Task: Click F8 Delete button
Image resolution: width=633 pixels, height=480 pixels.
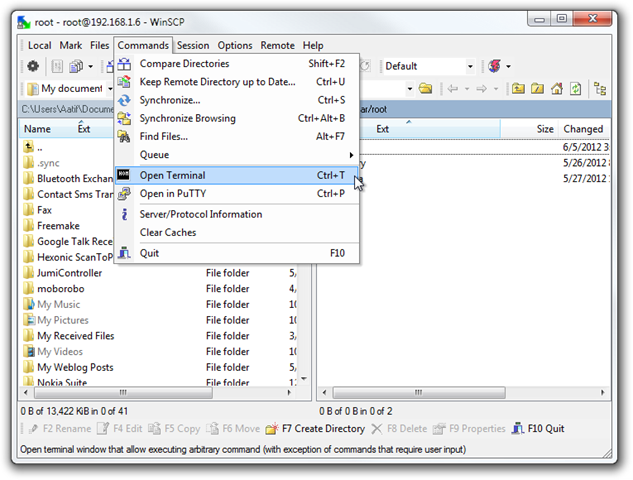Action: (x=399, y=429)
